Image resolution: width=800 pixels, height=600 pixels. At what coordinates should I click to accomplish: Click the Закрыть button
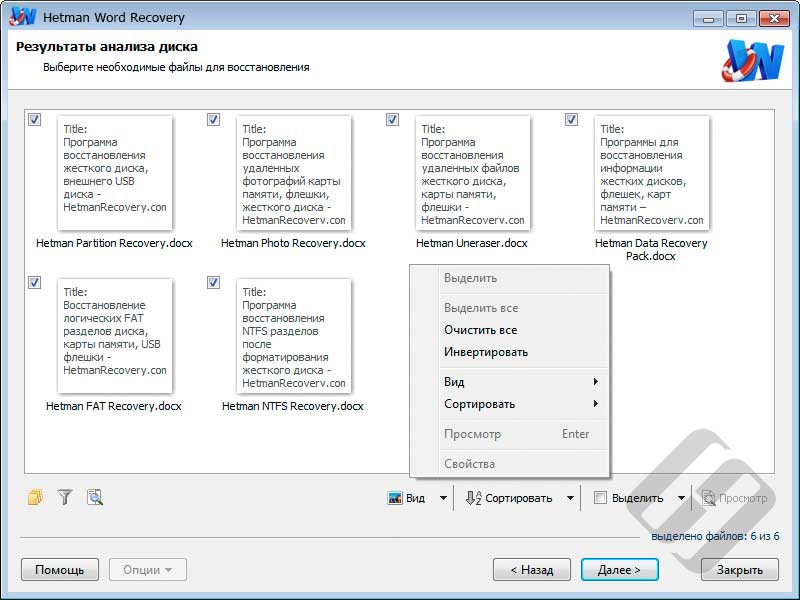coord(740,569)
